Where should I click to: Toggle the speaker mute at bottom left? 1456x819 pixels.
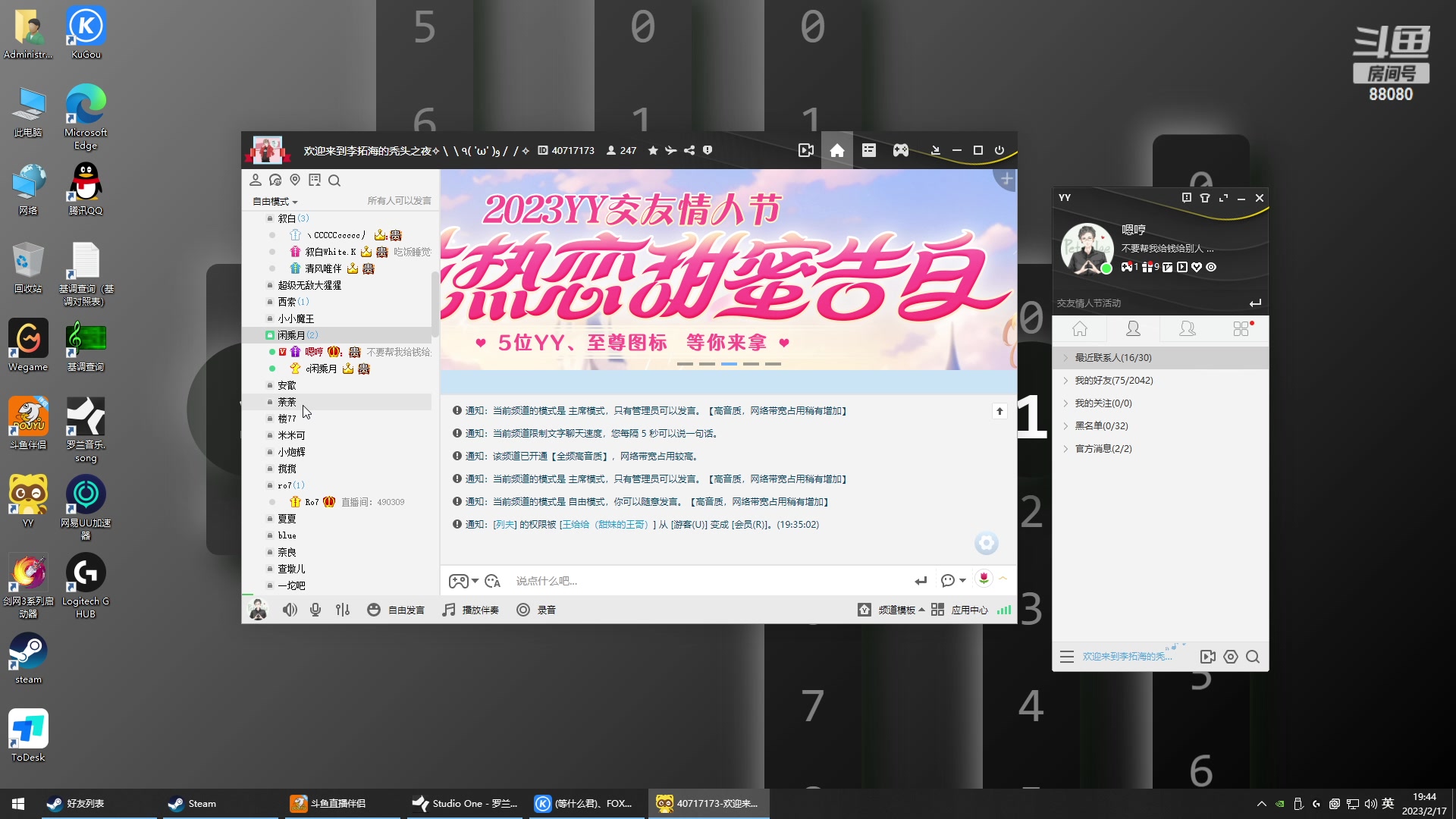pyautogui.click(x=290, y=609)
